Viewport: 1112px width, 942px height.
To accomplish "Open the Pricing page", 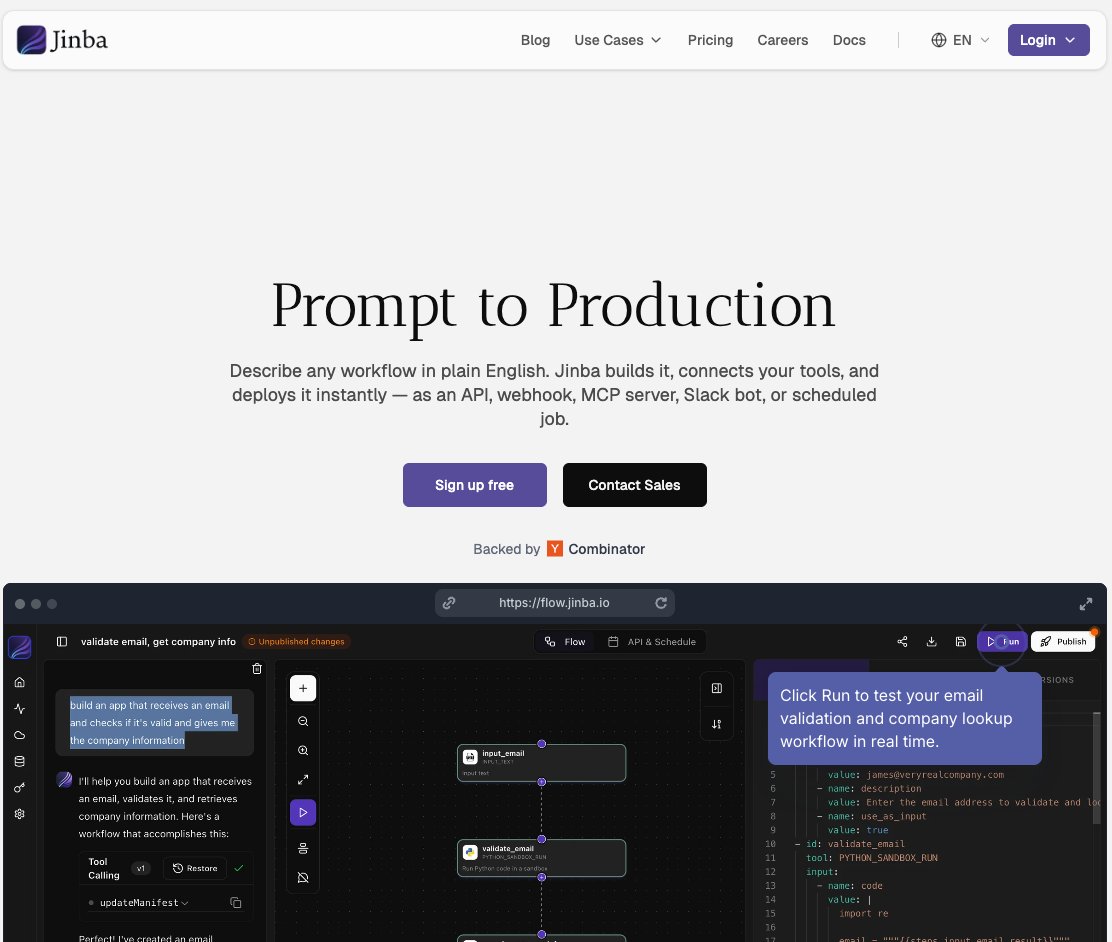I will pyautogui.click(x=710, y=40).
